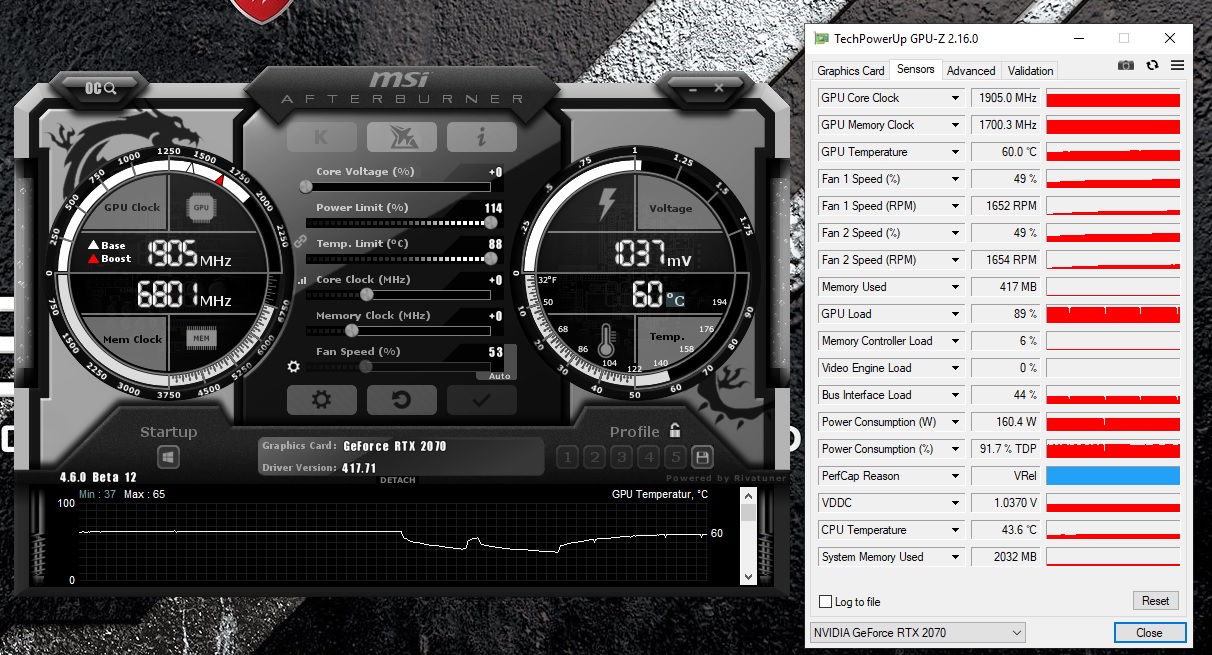The height and width of the screenshot is (655, 1212).
Task: Click GPU-Z screenshot camera icon
Action: 1126,65
